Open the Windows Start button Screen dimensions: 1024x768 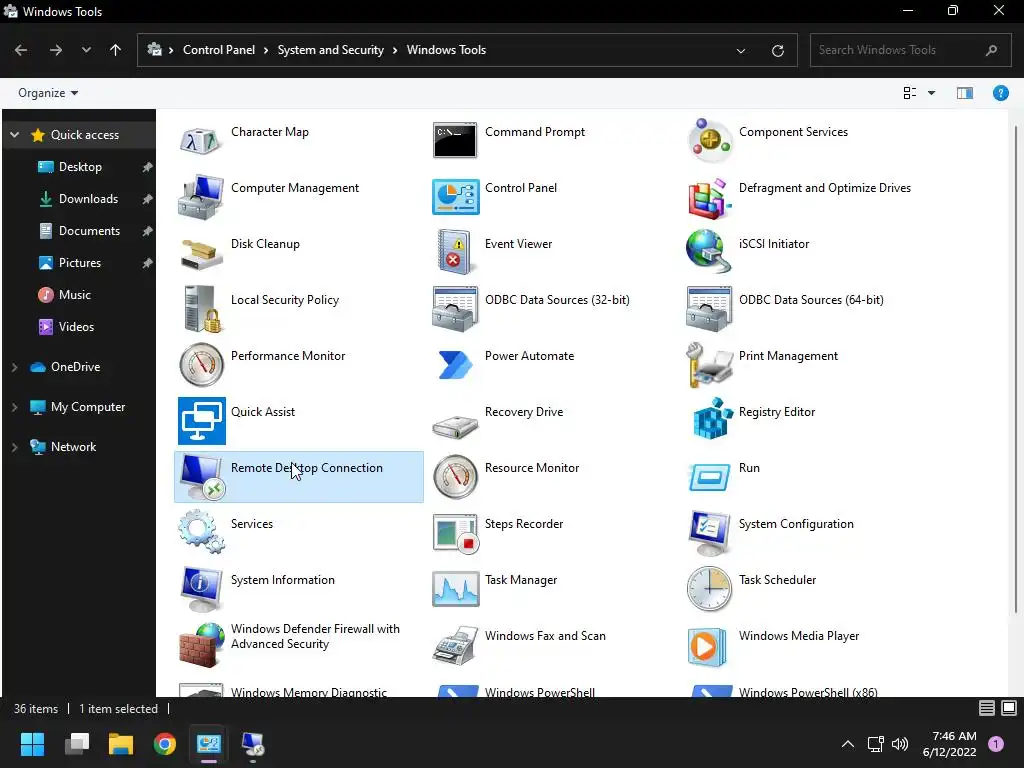pos(32,743)
